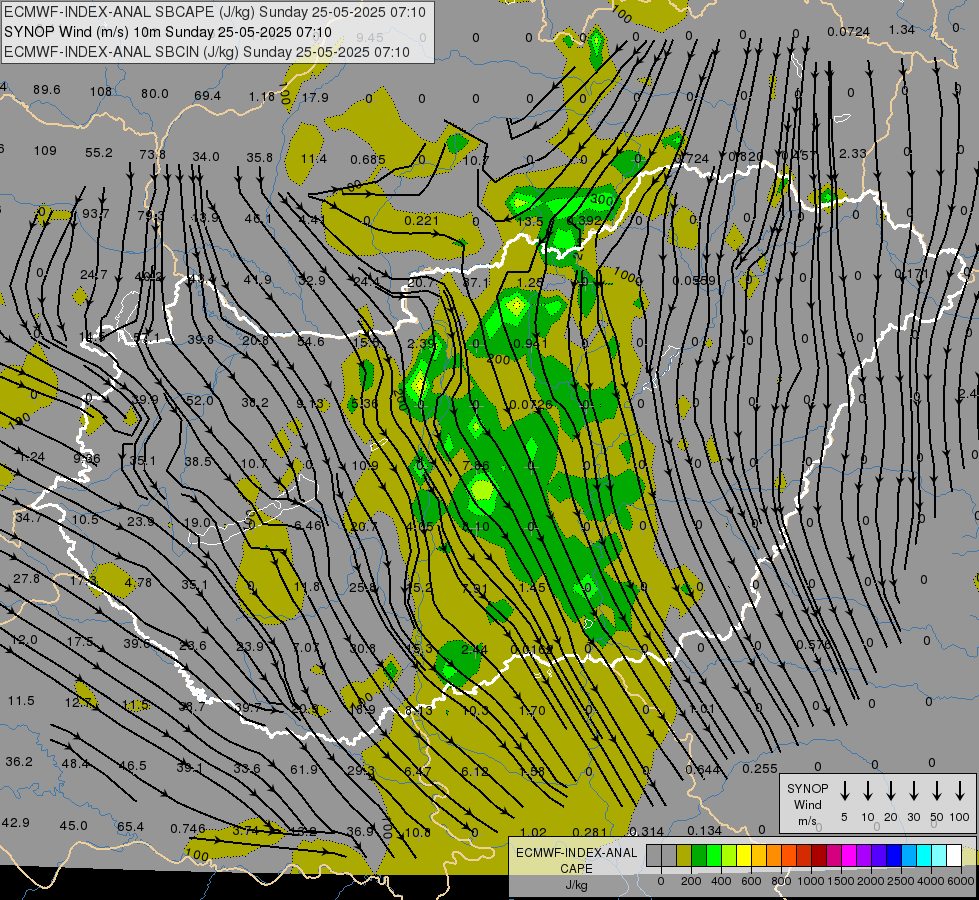Viewport: 979px width, 900px height.
Task: Select the pure yellow CAPE legend swatch
Action: (x=744, y=856)
